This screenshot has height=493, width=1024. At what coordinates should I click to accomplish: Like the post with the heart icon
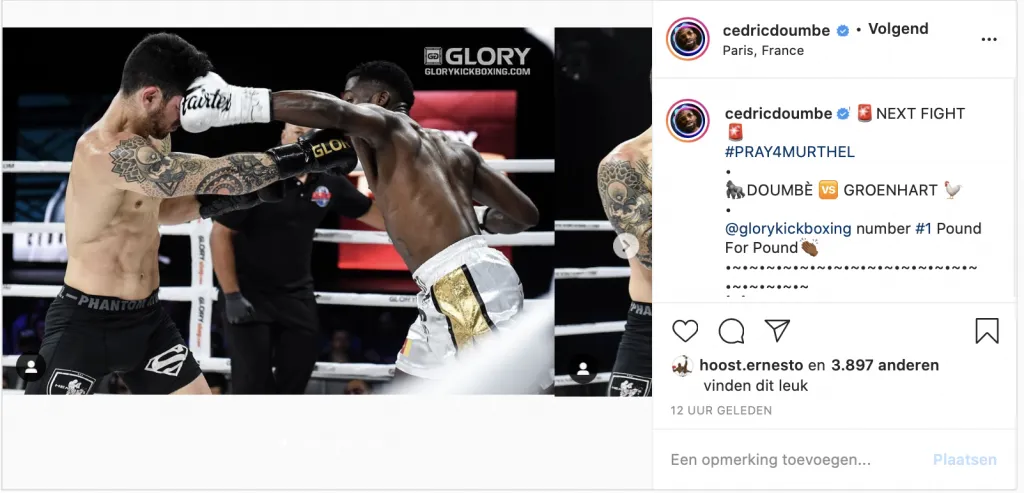[x=685, y=331]
